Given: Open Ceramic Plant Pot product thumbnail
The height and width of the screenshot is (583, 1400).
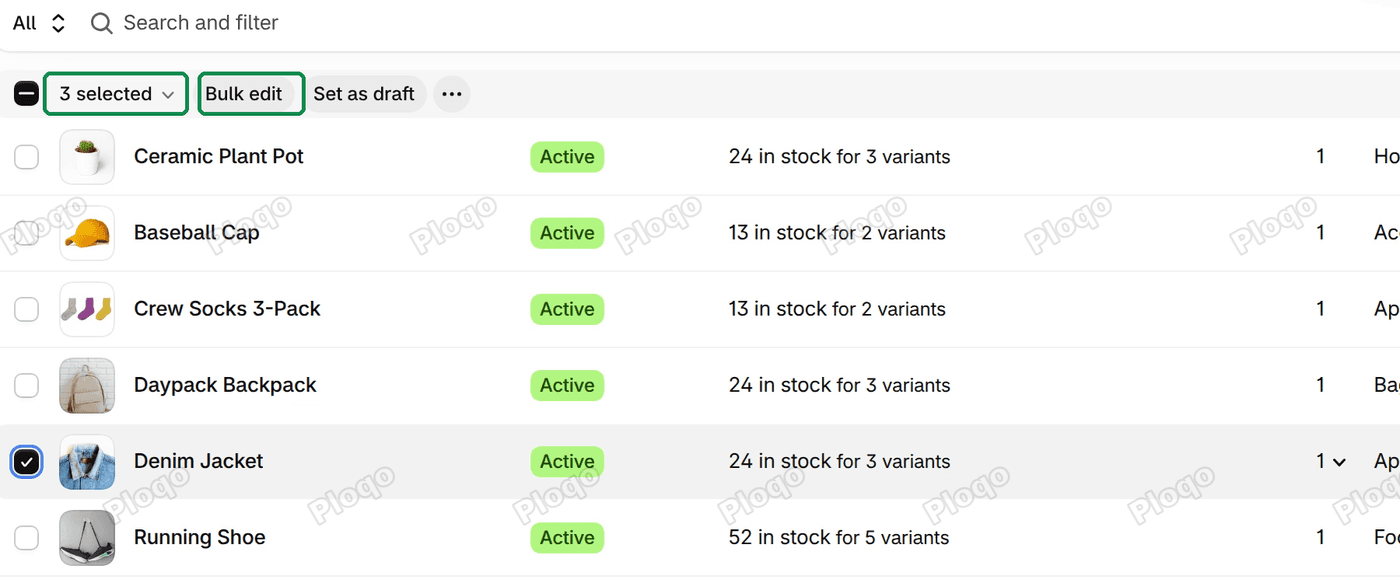Looking at the screenshot, I should [x=87, y=157].
